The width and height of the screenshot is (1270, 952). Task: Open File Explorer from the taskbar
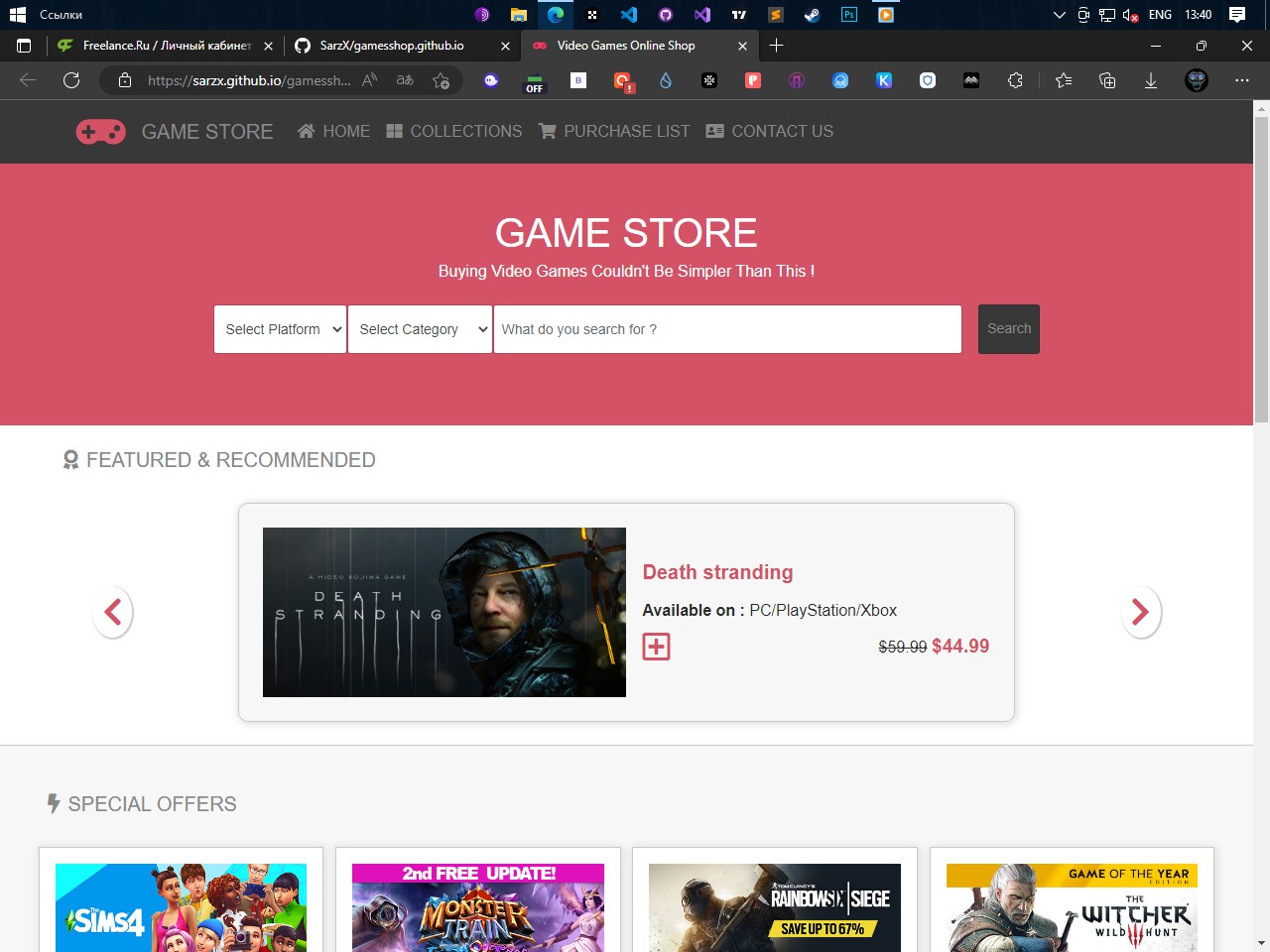click(x=519, y=15)
